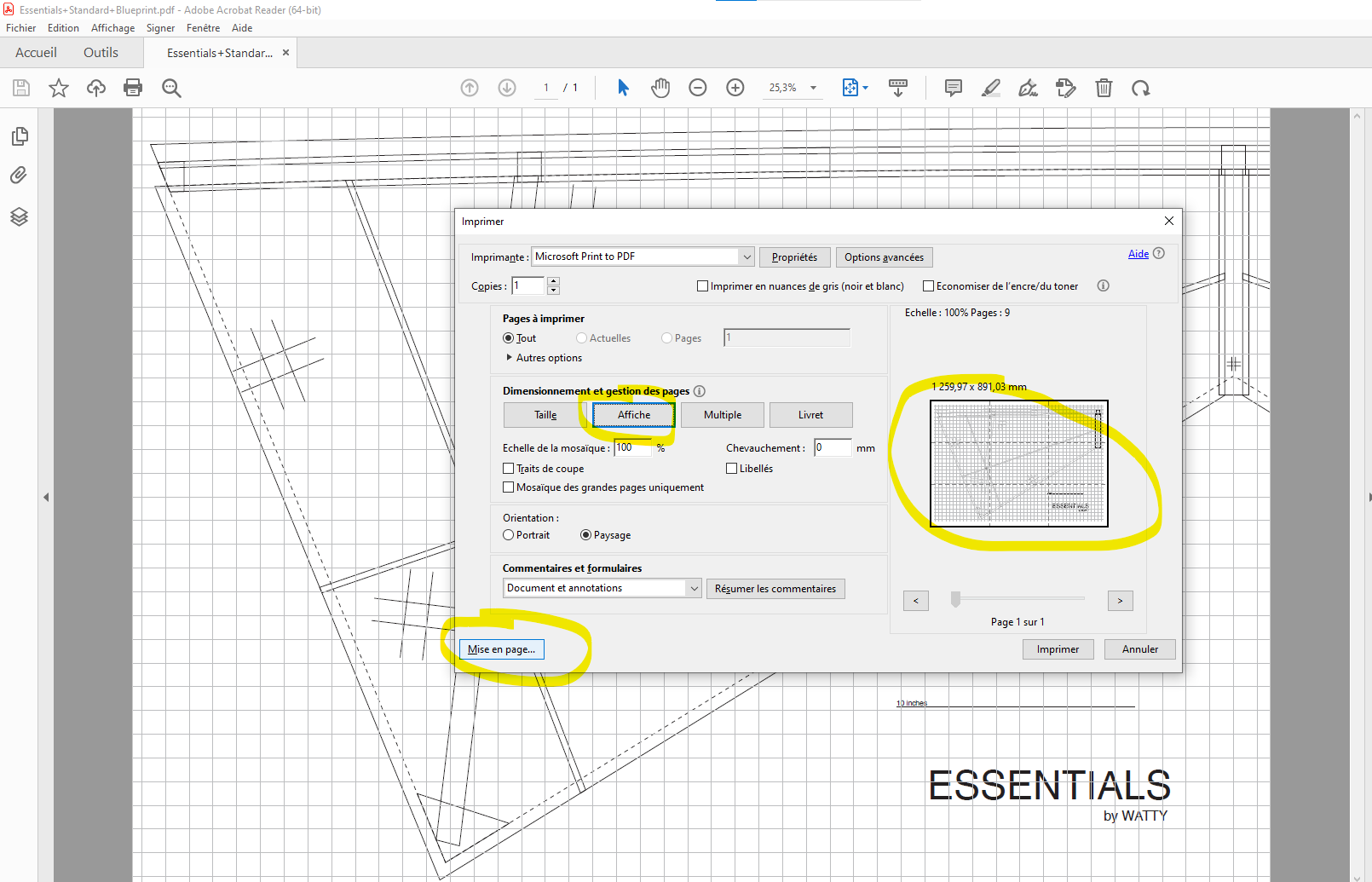This screenshot has width=1372, height=882.
Task: Select Portrait orientation
Action: click(x=509, y=535)
